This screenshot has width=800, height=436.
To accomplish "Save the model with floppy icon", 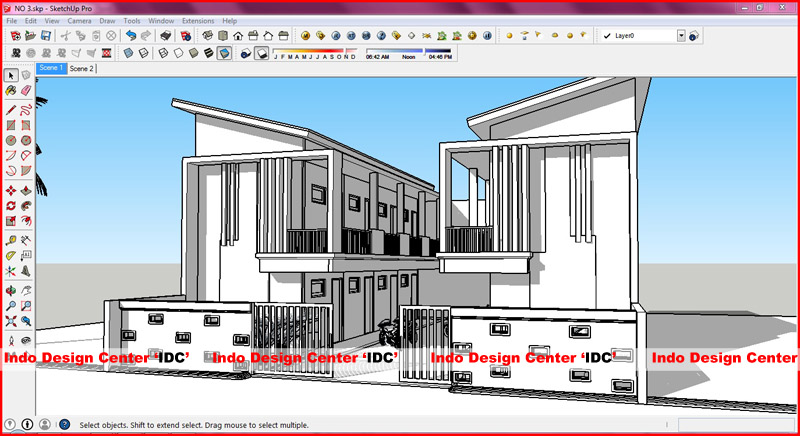I will [x=46, y=36].
